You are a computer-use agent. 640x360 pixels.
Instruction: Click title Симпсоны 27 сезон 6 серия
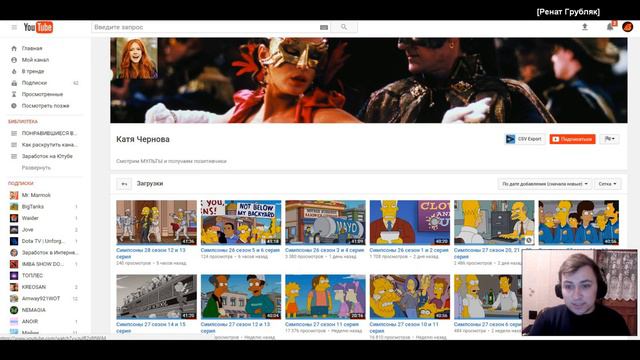pos(488,324)
